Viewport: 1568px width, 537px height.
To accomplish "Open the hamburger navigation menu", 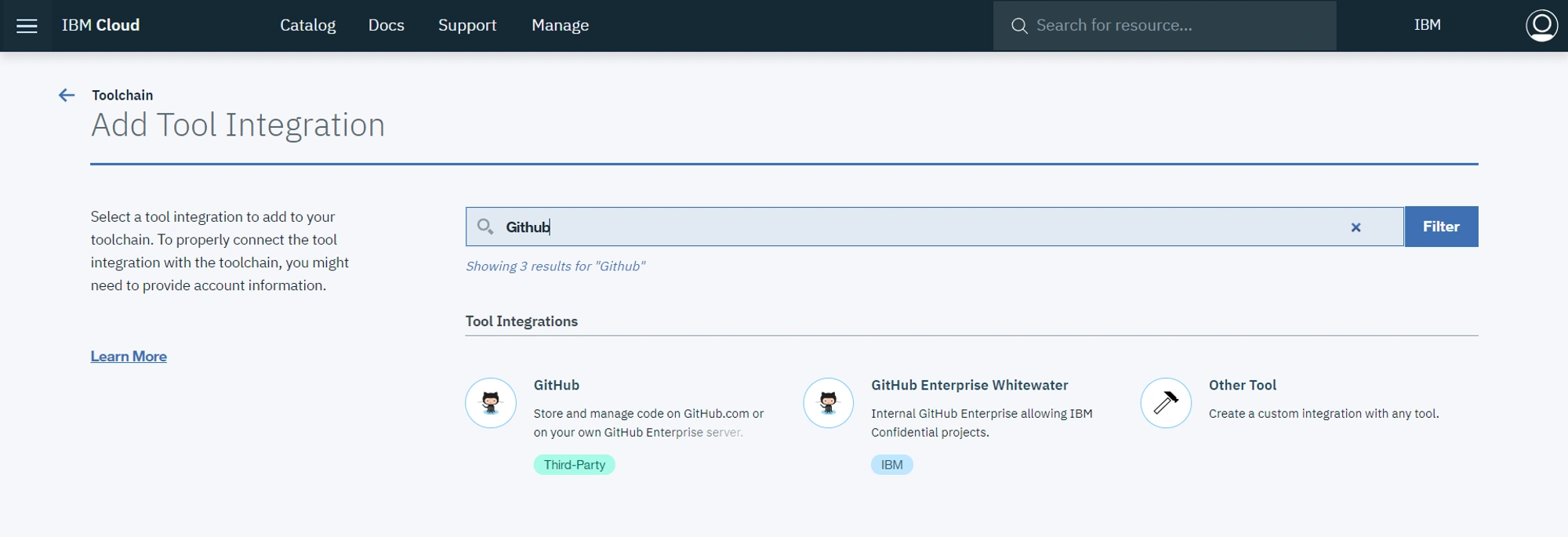I will coord(27,26).
